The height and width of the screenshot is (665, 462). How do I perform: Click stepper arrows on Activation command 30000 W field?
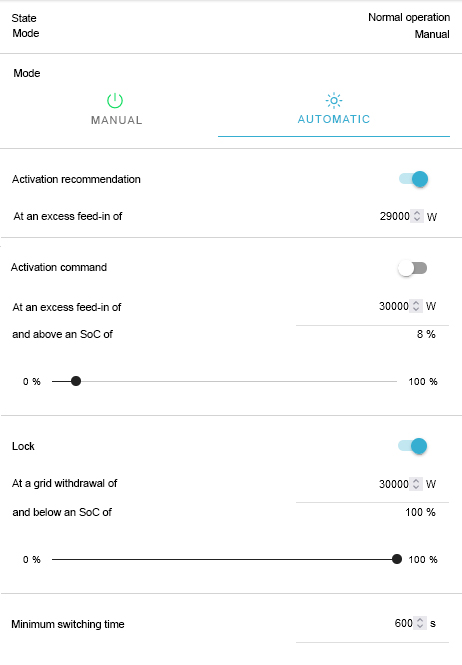point(416,306)
